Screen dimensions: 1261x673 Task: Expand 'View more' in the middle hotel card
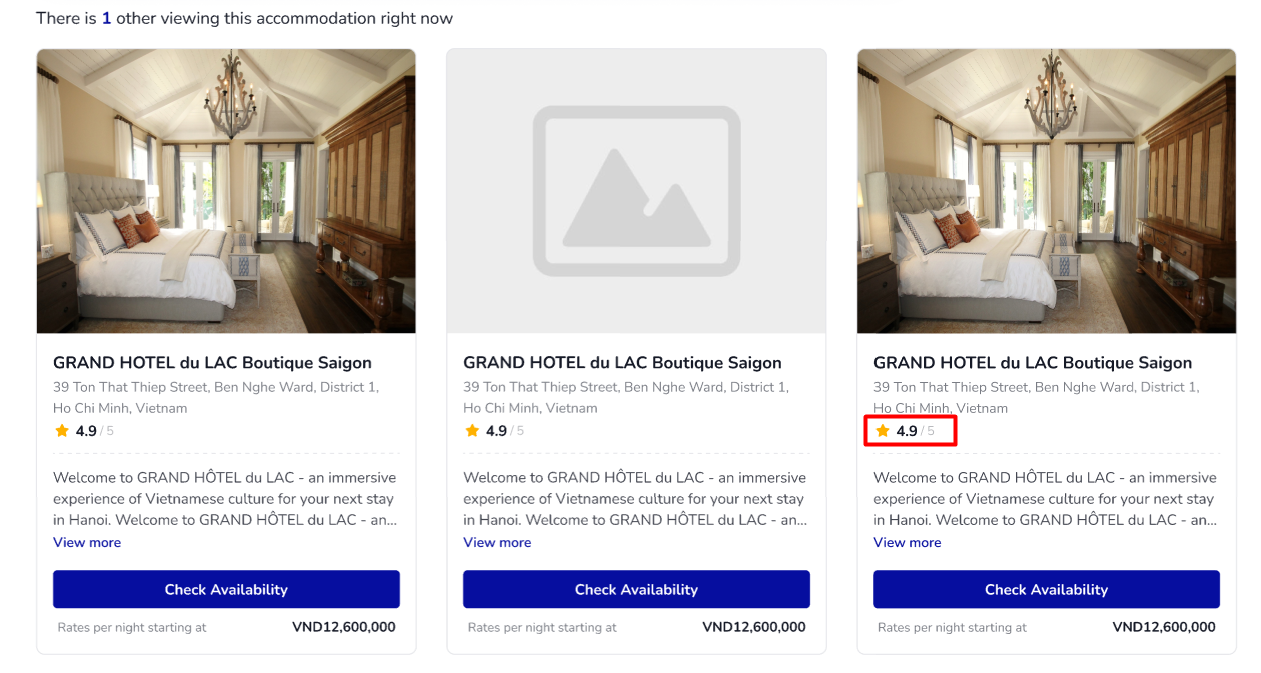point(497,542)
